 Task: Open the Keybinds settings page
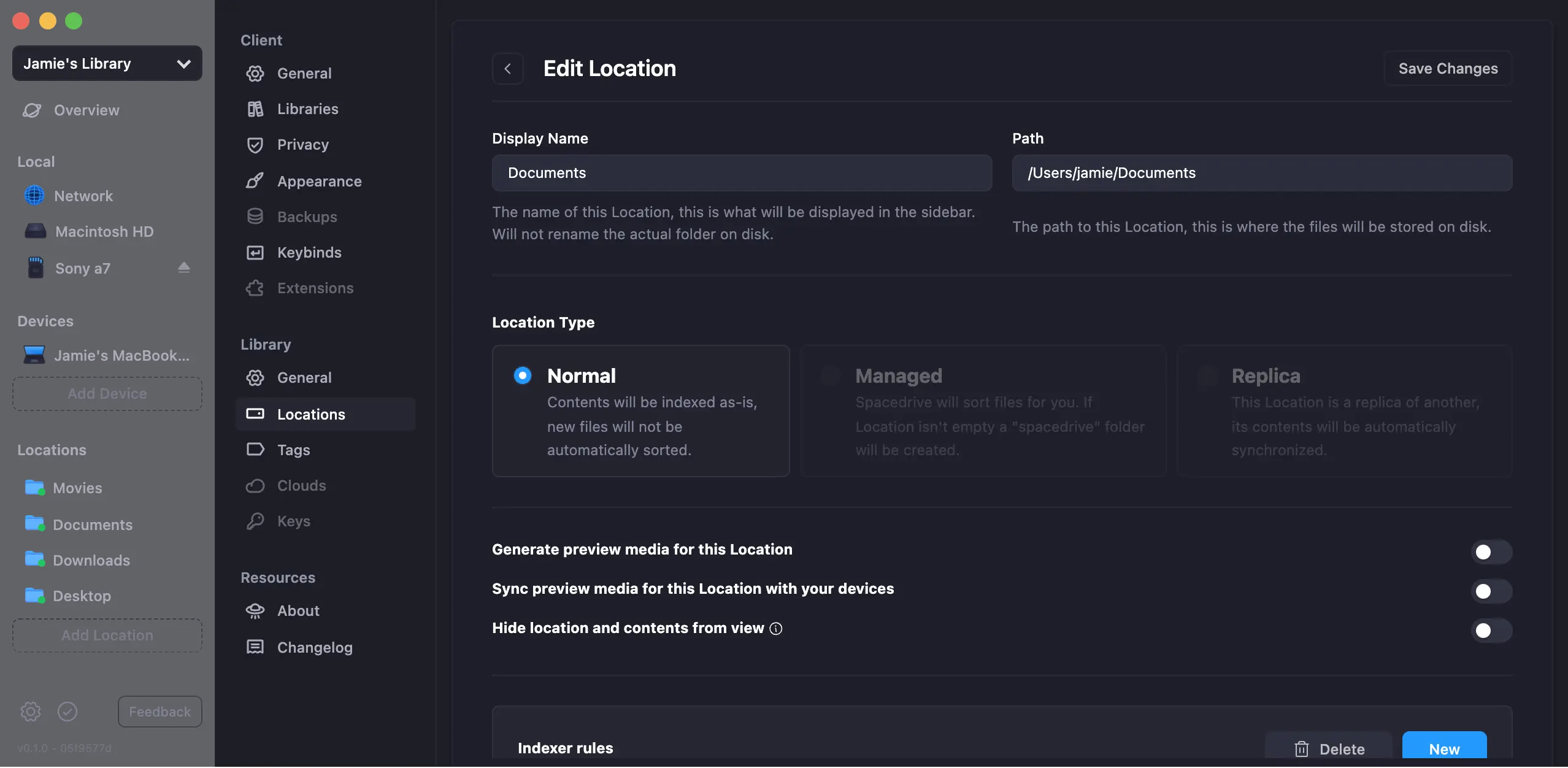tap(309, 252)
